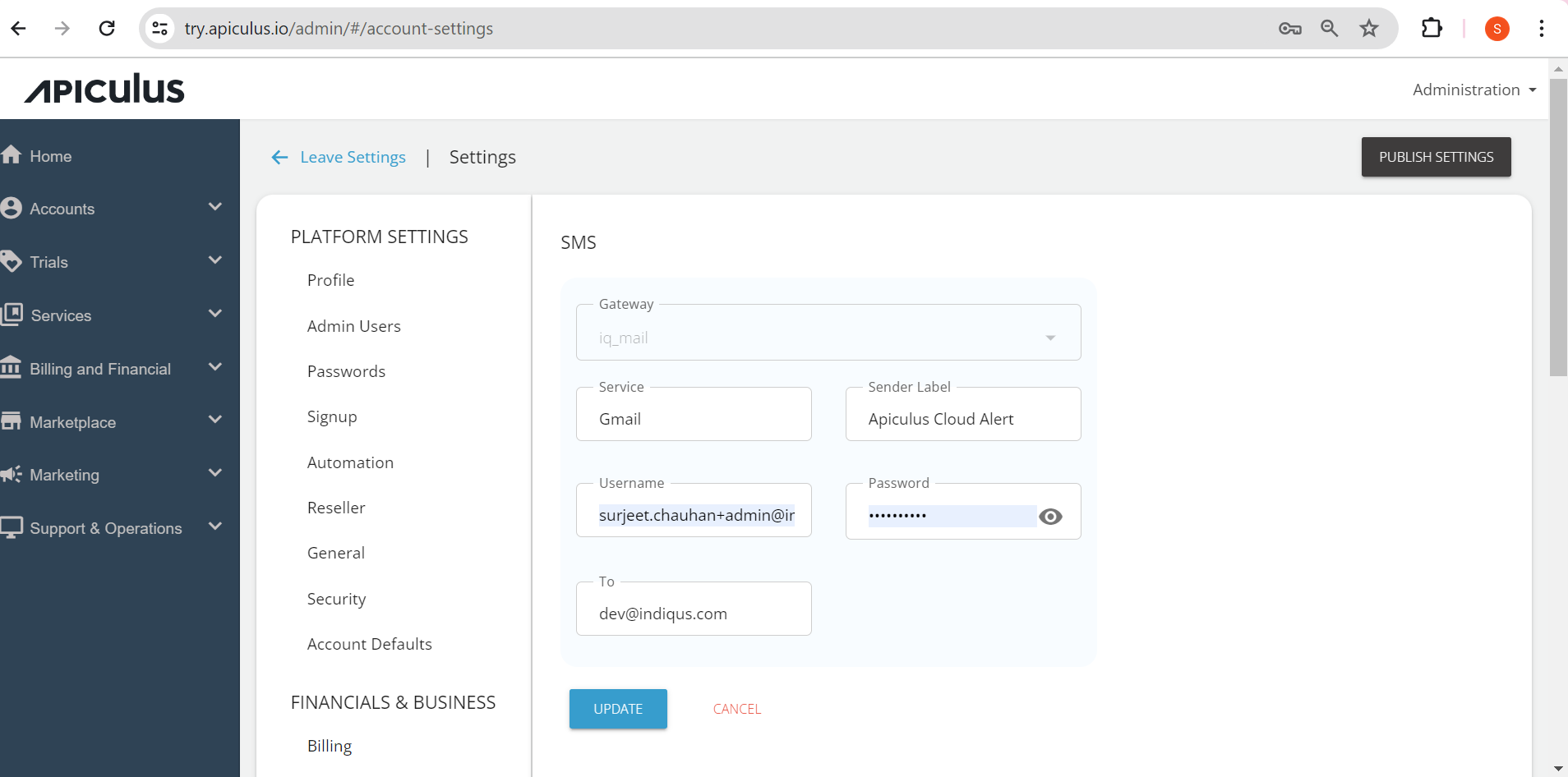Click the PUBLISH SETTINGS button

pos(1436,157)
